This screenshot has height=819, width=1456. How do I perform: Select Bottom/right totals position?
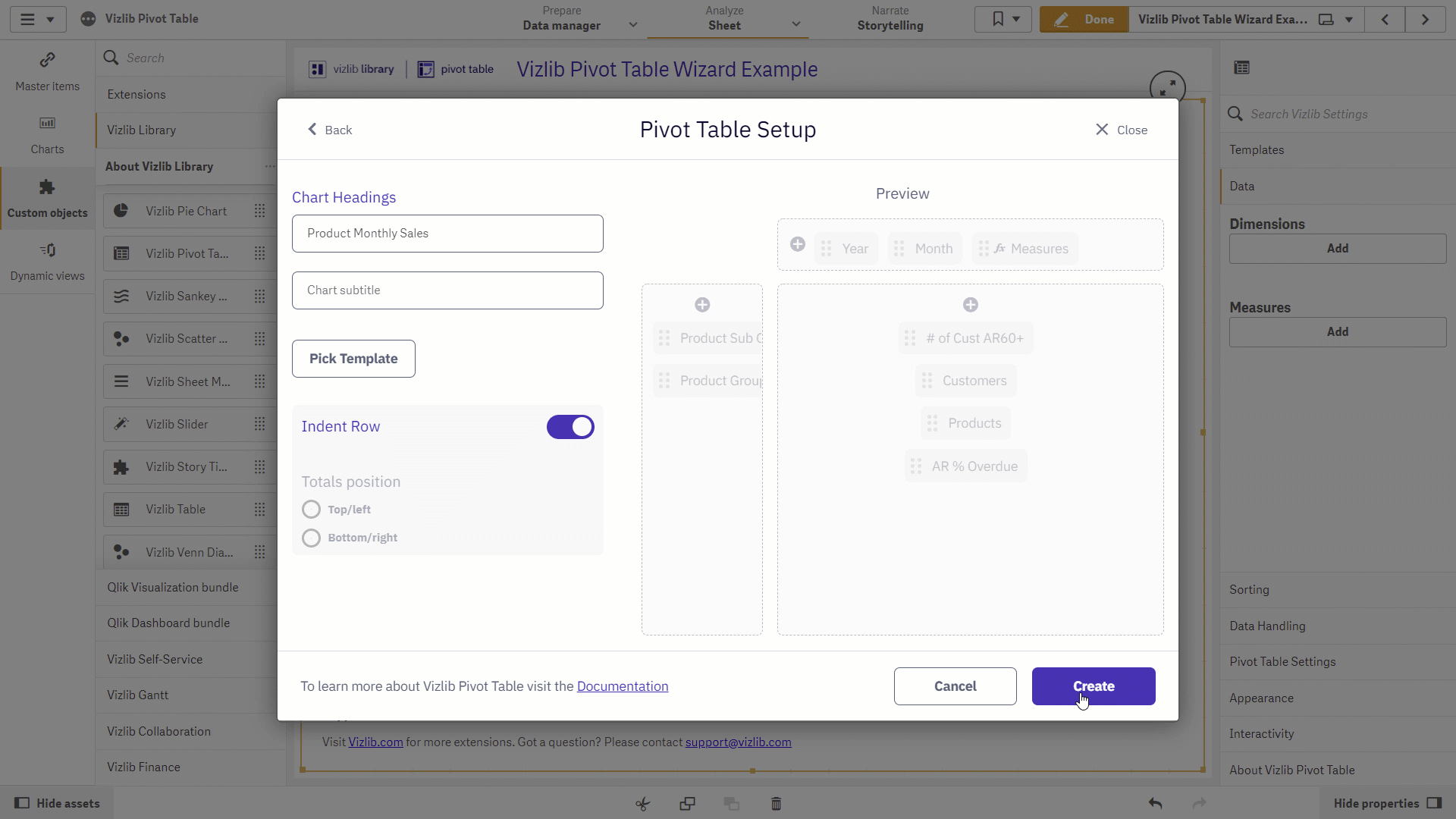click(x=311, y=538)
